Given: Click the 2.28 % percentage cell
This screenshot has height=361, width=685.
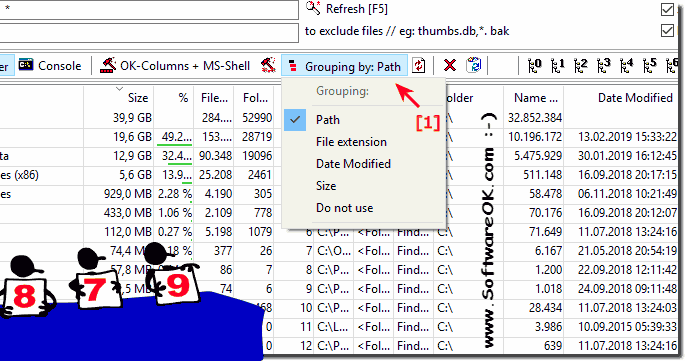Looking at the screenshot, I should (x=175, y=194).
